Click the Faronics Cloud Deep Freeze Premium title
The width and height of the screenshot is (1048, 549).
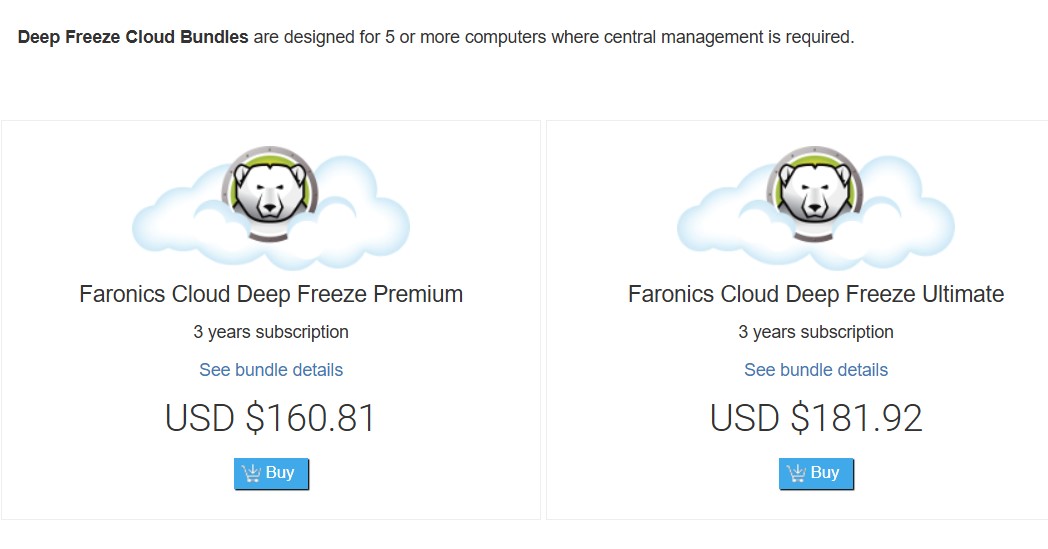point(271,294)
